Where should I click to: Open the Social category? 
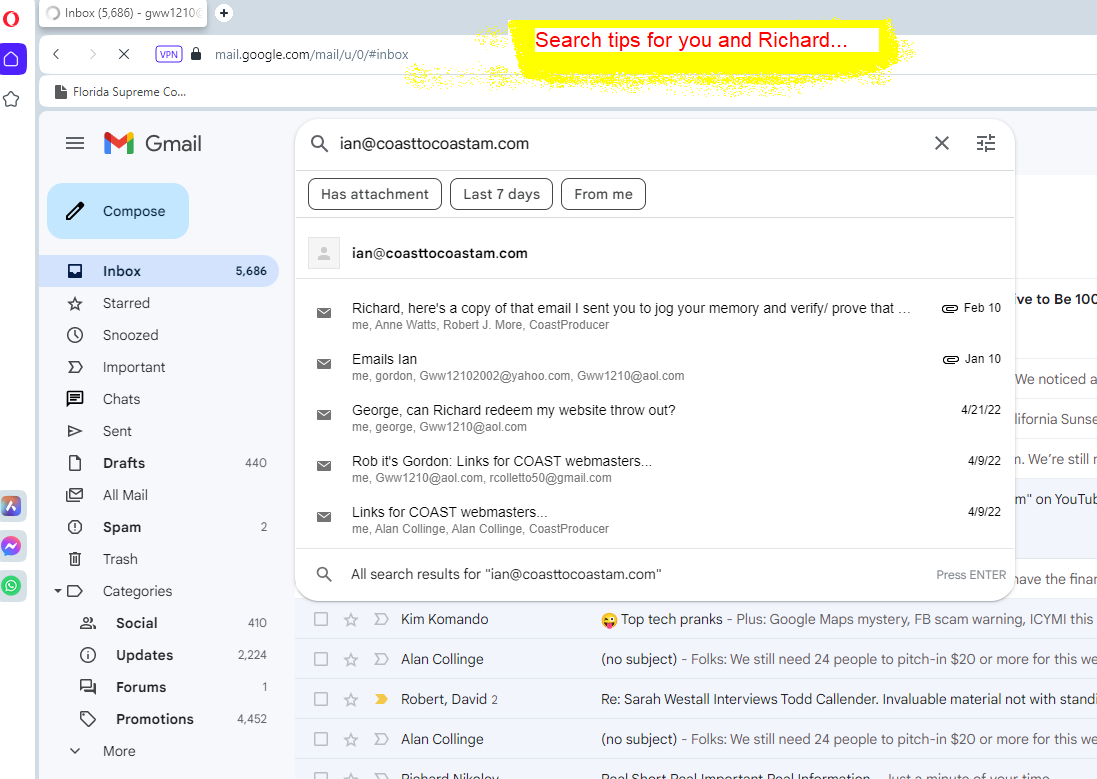(x=159, y=623)
